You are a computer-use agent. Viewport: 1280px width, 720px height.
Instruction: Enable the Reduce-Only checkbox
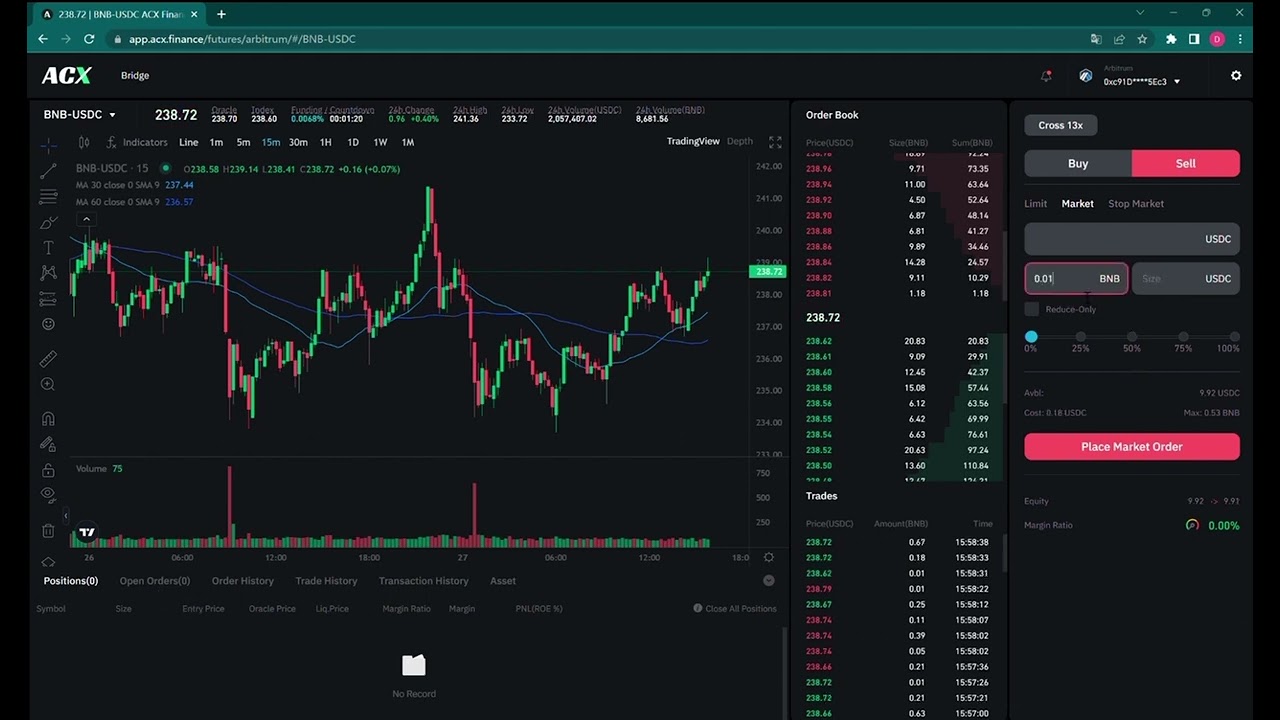click(1032, 309)
